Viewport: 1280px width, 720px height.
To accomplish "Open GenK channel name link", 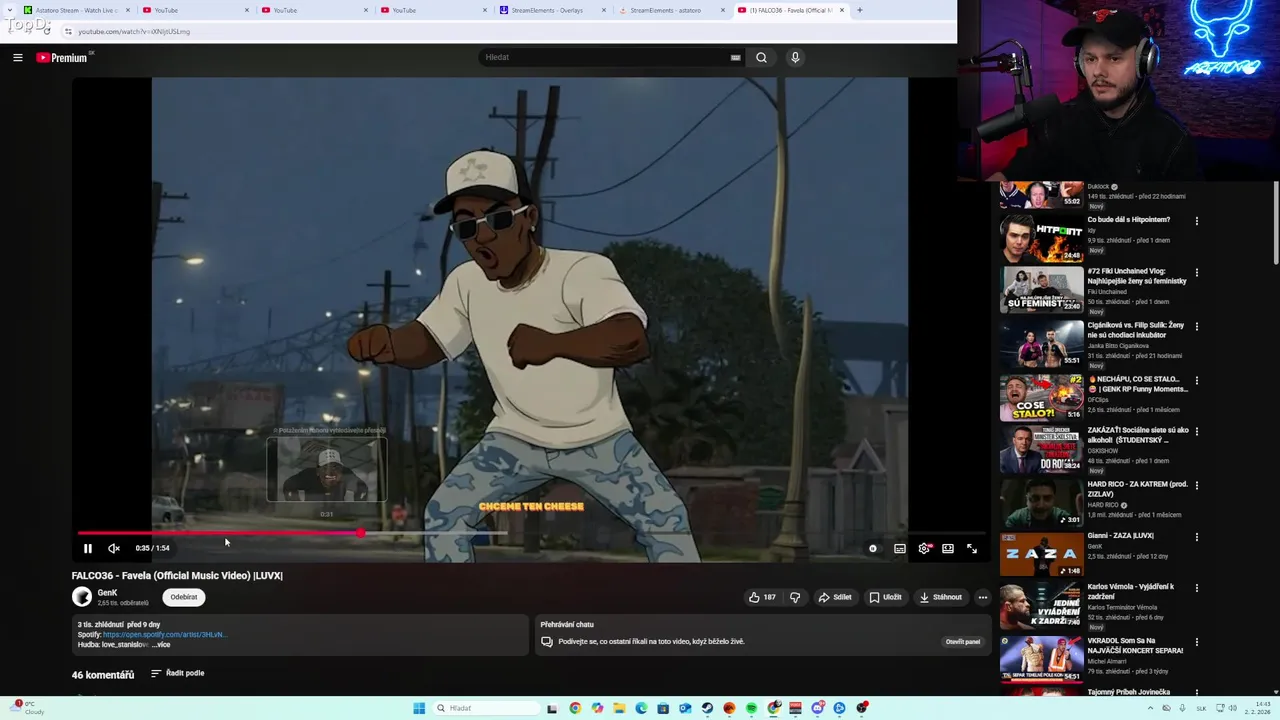I will (107, 593).
